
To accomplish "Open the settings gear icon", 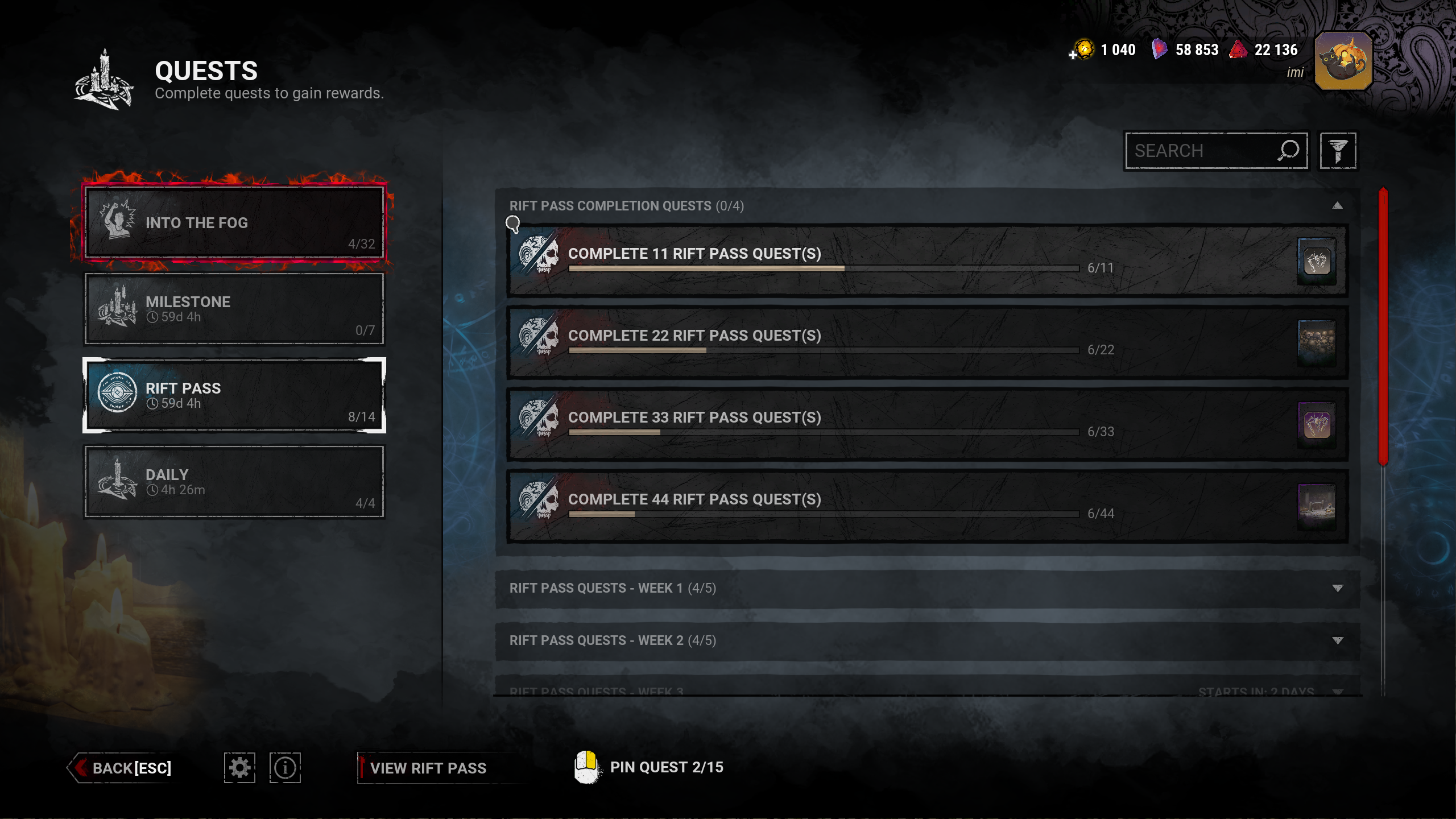I will click(239, 768).
